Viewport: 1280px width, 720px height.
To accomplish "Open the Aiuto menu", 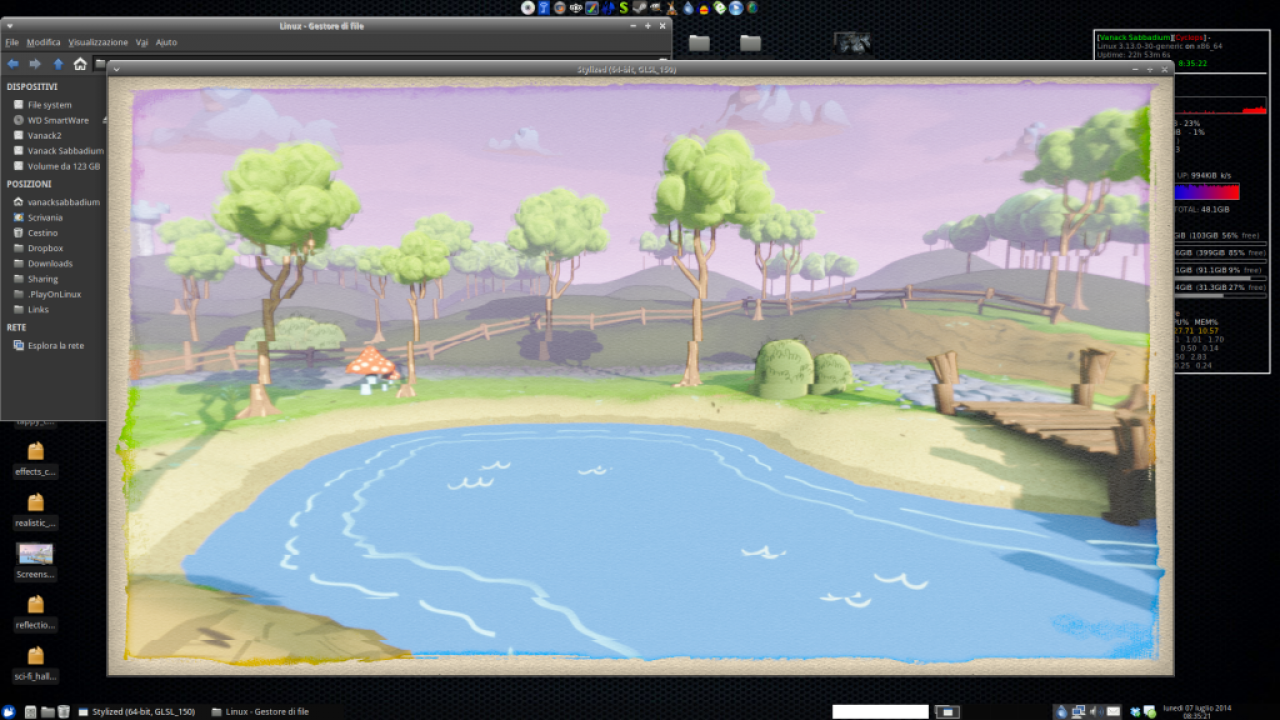I will (166, 42).
